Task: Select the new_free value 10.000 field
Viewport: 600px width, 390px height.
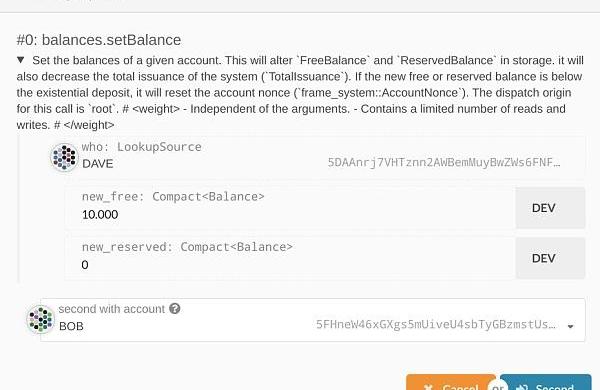Action: click(x=290, y=208)
